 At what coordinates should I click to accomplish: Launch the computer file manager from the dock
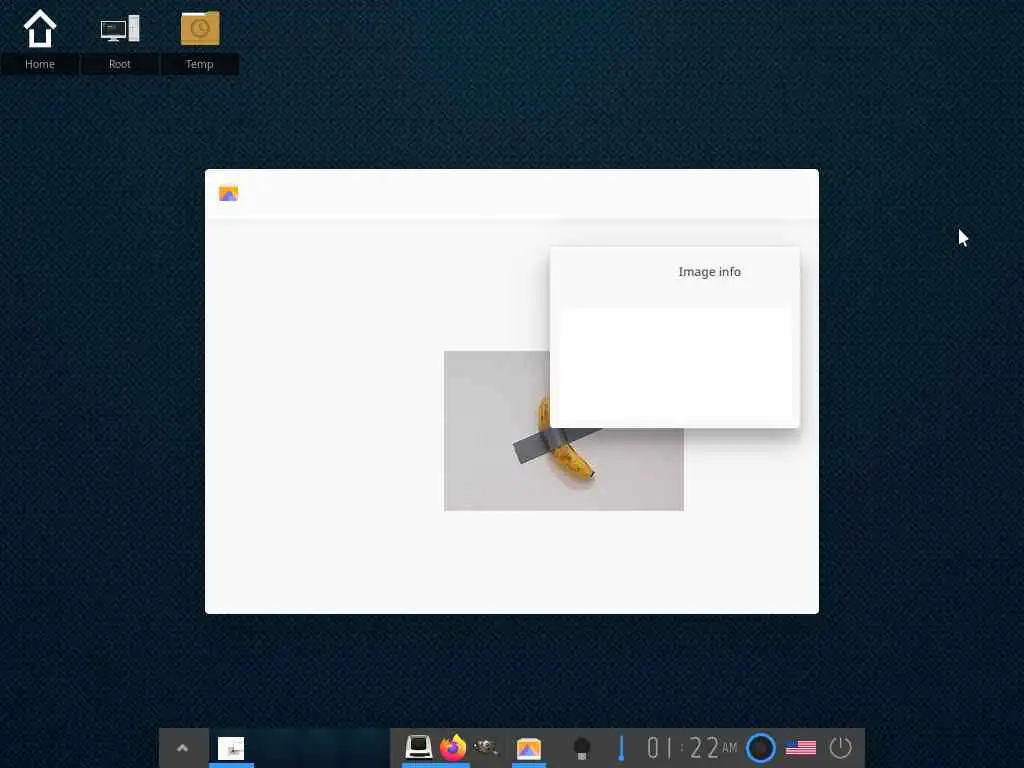click(419, 747)
